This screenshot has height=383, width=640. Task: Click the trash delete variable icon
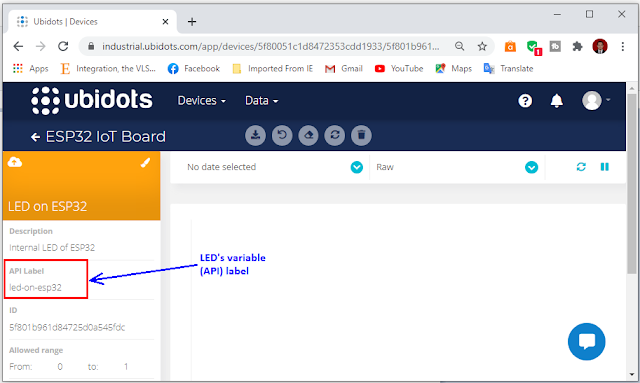coord(361,135)
